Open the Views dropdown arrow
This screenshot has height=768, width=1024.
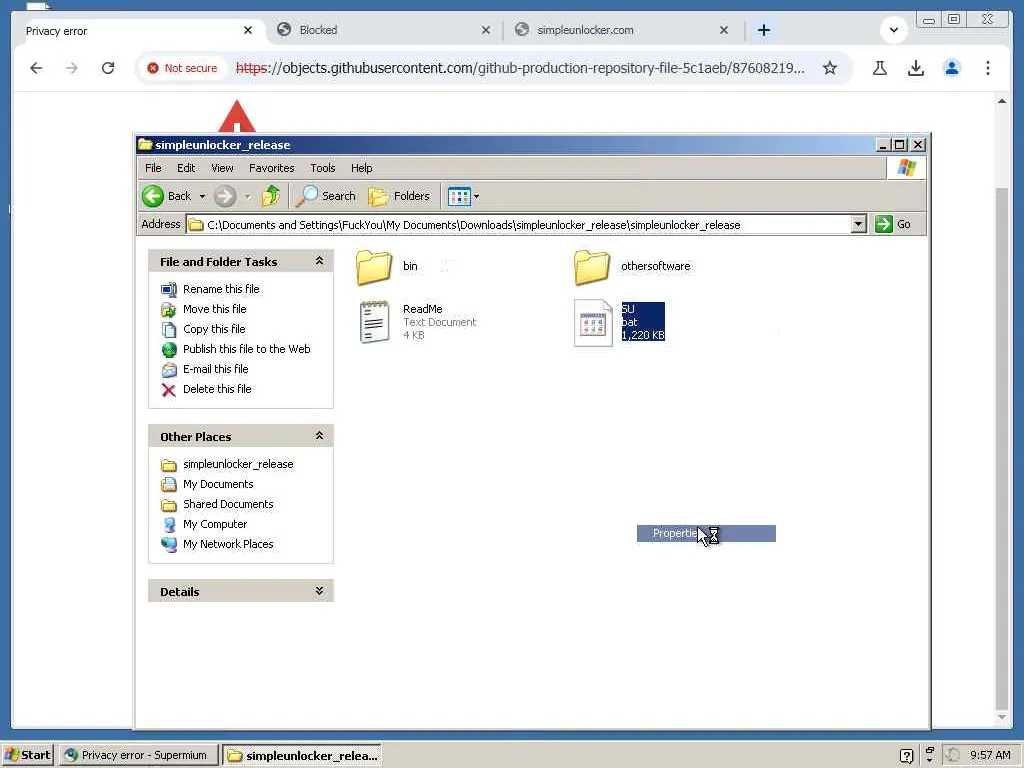(x=476, y=196)
